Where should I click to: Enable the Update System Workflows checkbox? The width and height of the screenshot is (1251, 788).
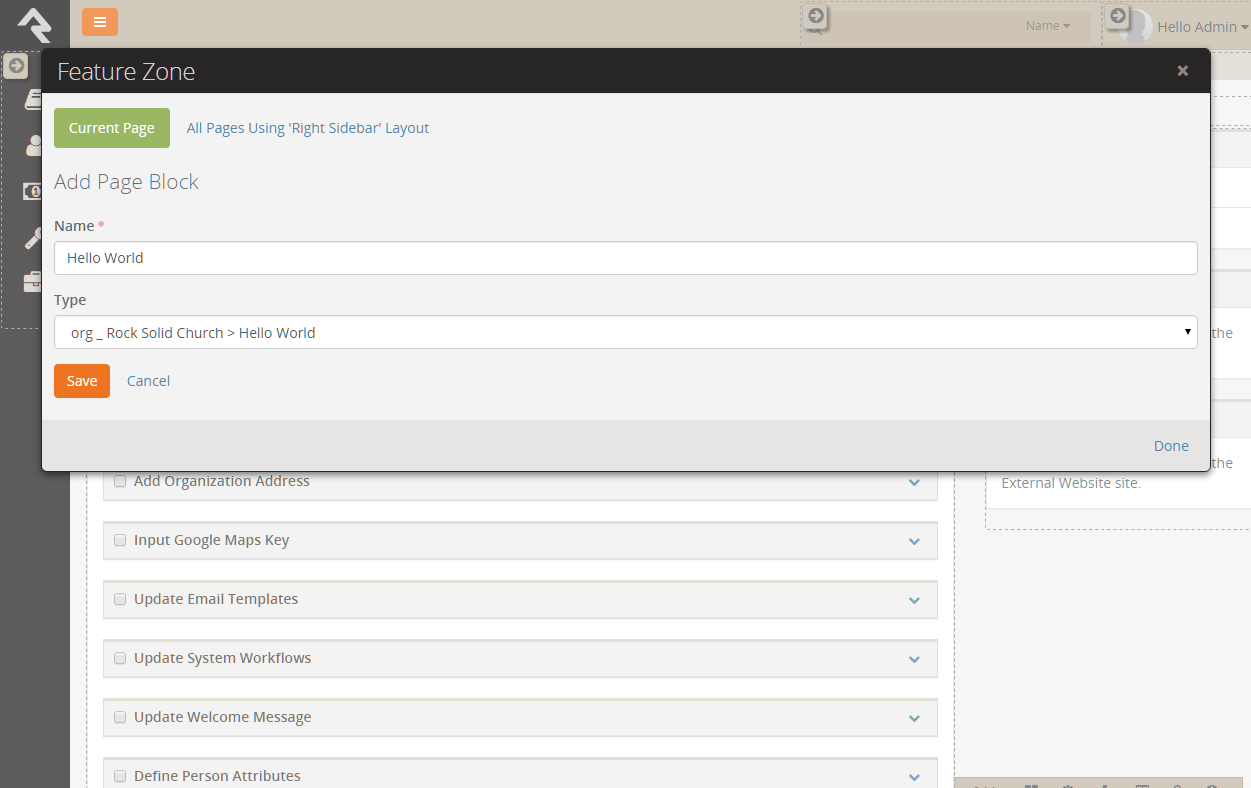click(120, 658)
